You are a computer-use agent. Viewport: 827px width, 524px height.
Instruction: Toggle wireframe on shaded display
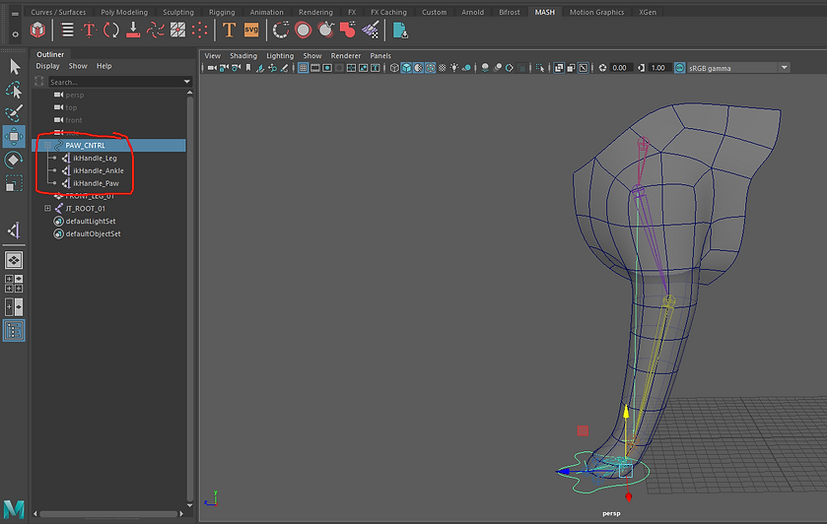click(x=430, y=68)
